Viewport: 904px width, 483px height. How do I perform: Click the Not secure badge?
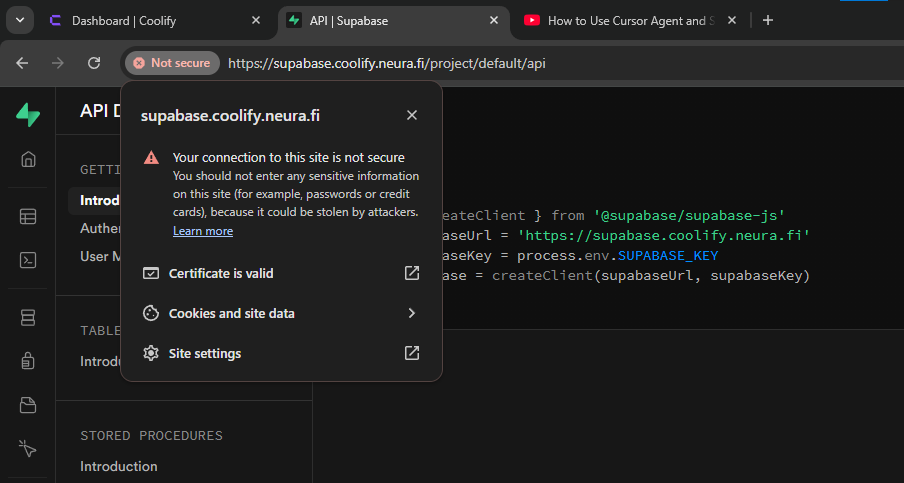point(172,63)
